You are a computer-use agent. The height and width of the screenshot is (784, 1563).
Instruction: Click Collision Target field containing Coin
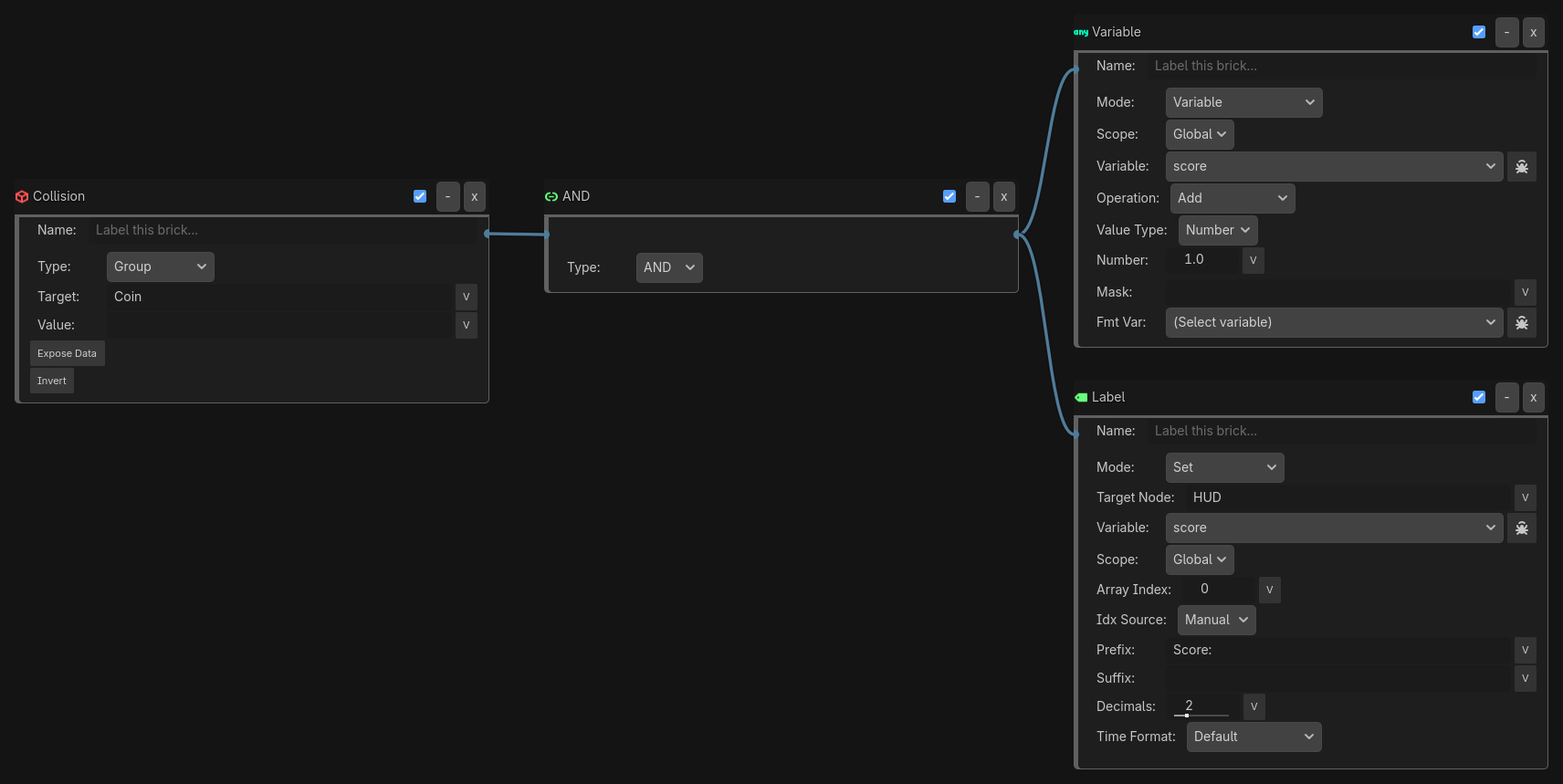click(x=279, y=297)
